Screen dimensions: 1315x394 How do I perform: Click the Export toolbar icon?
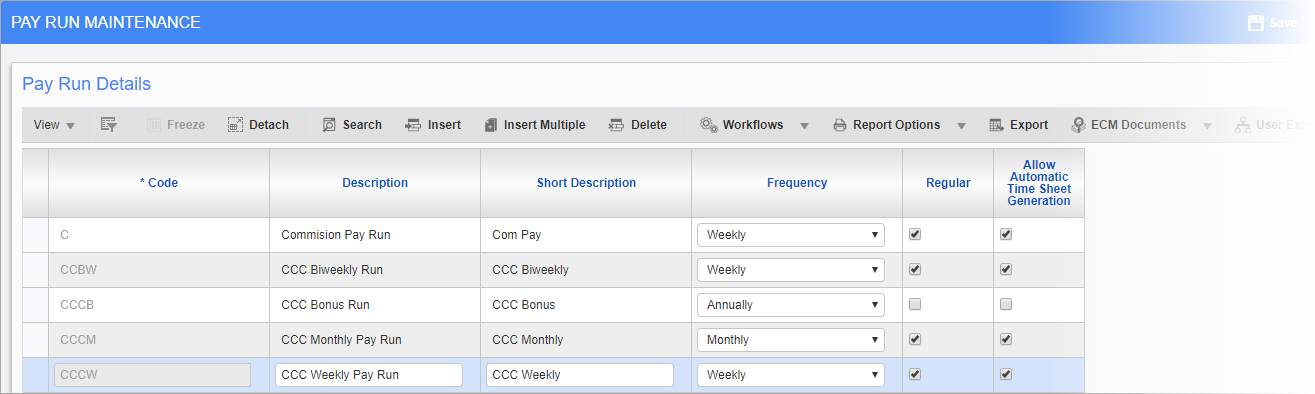996,125
